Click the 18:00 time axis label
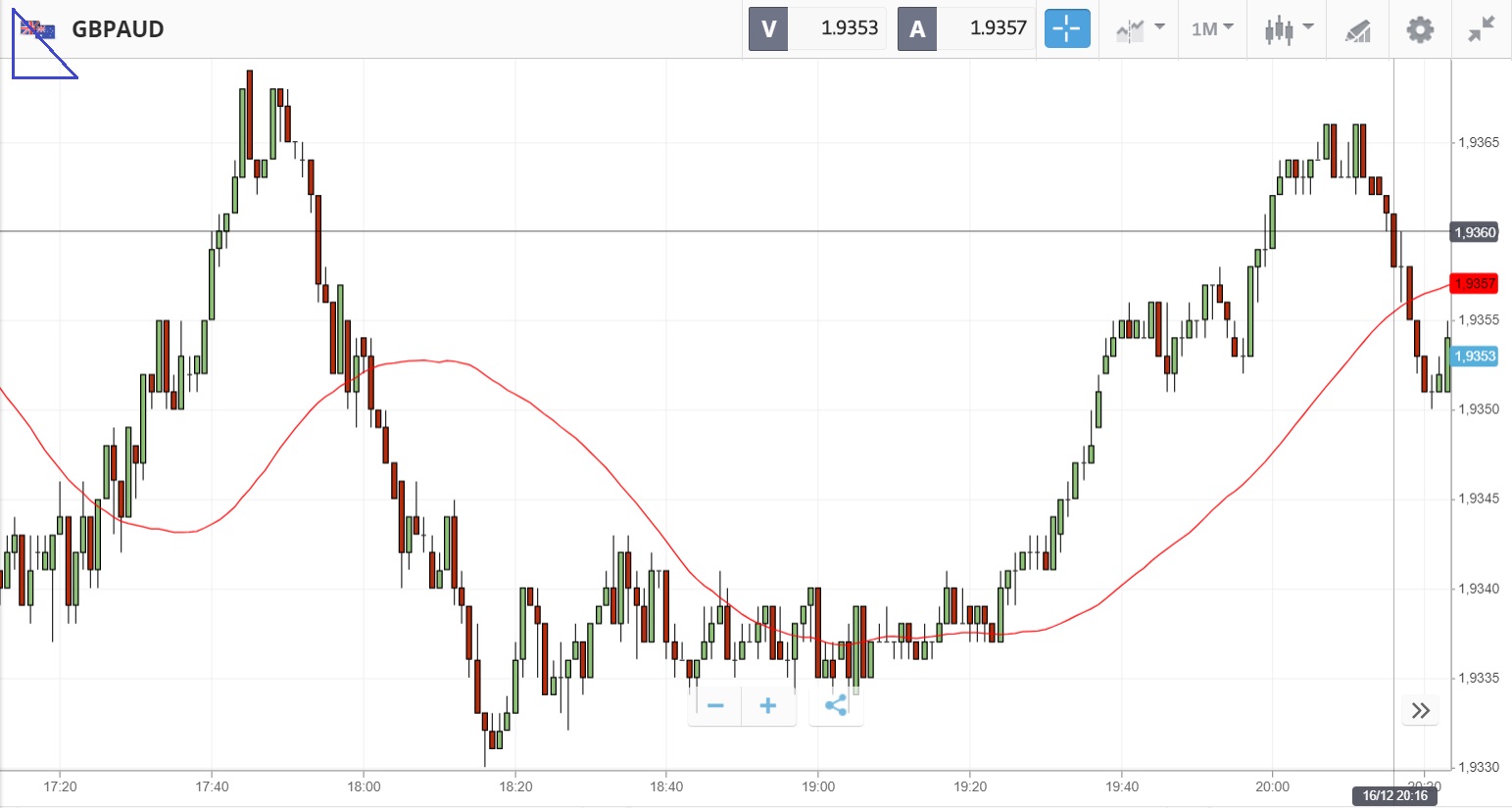 click(x=364, y=786)
